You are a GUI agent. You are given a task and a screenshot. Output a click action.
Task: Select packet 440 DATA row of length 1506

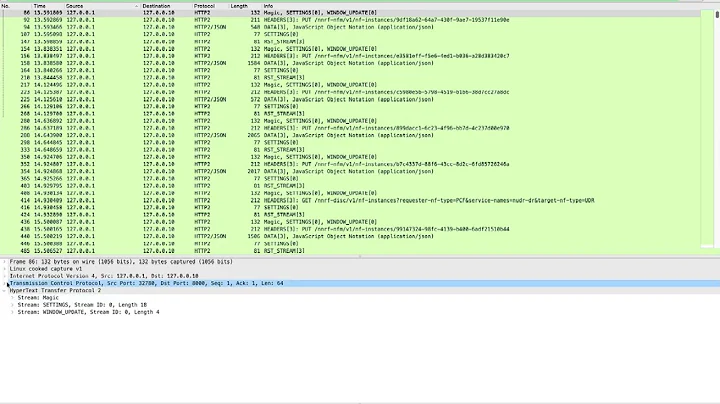[x=350, y=236]
